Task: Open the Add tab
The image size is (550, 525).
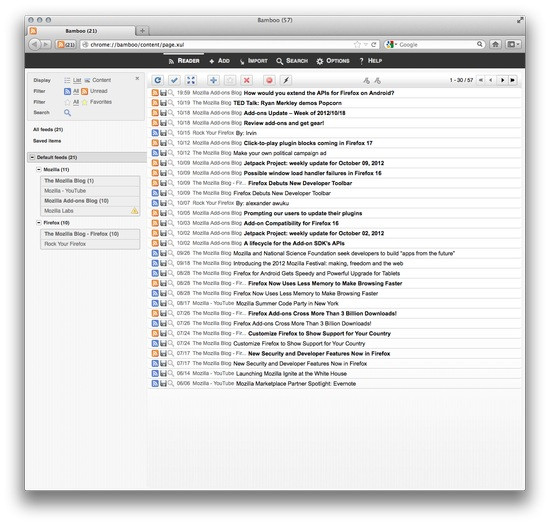Action: click(219, 61)
